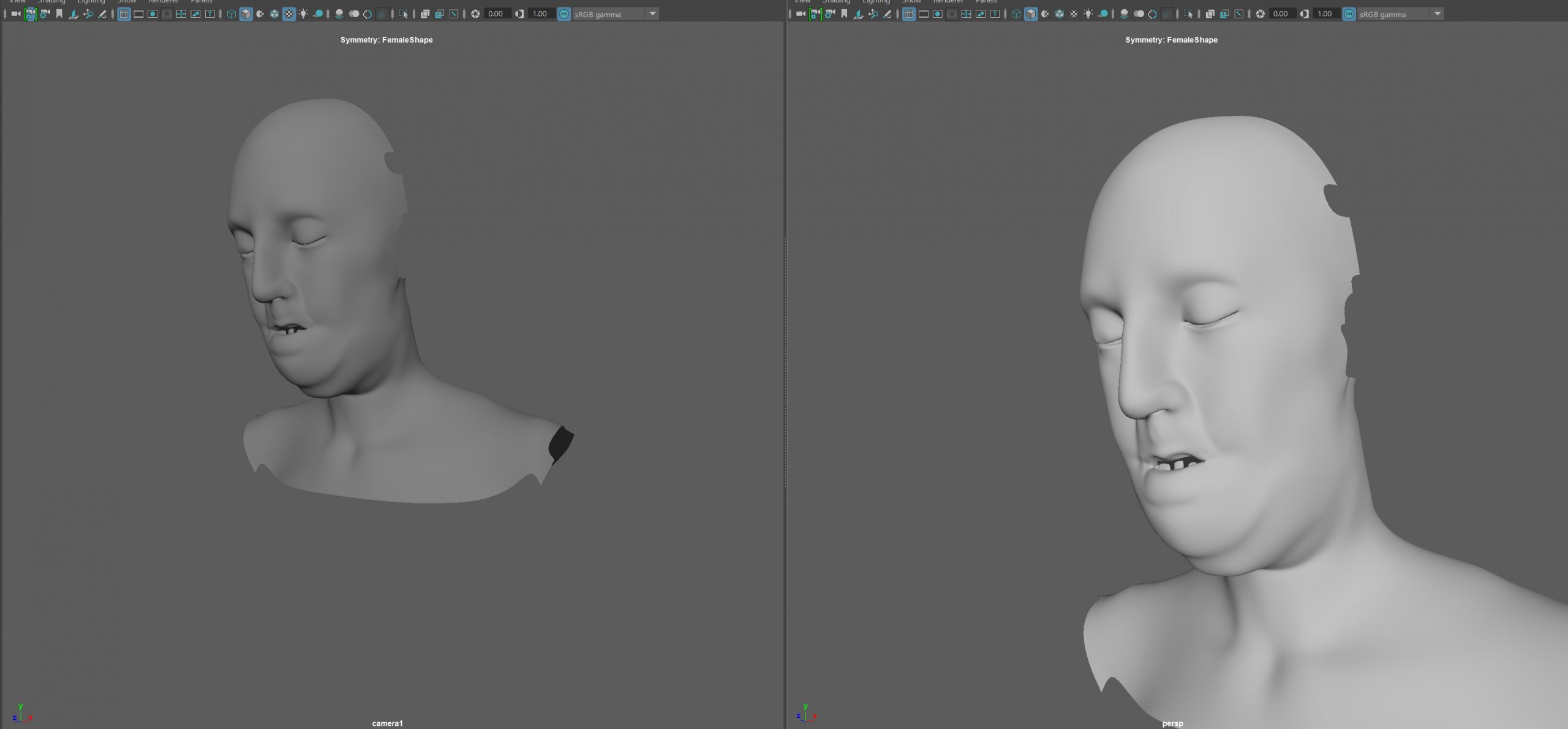Toggle Multisample Anti-aliasing in persp panel
This screenshot has width=1568, height=729.
pyautogui.click(x=1153, y=13)
